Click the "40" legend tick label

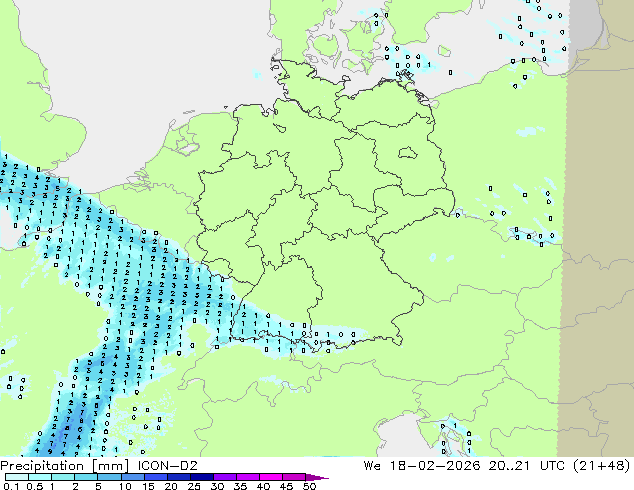[x=263, y=486]
